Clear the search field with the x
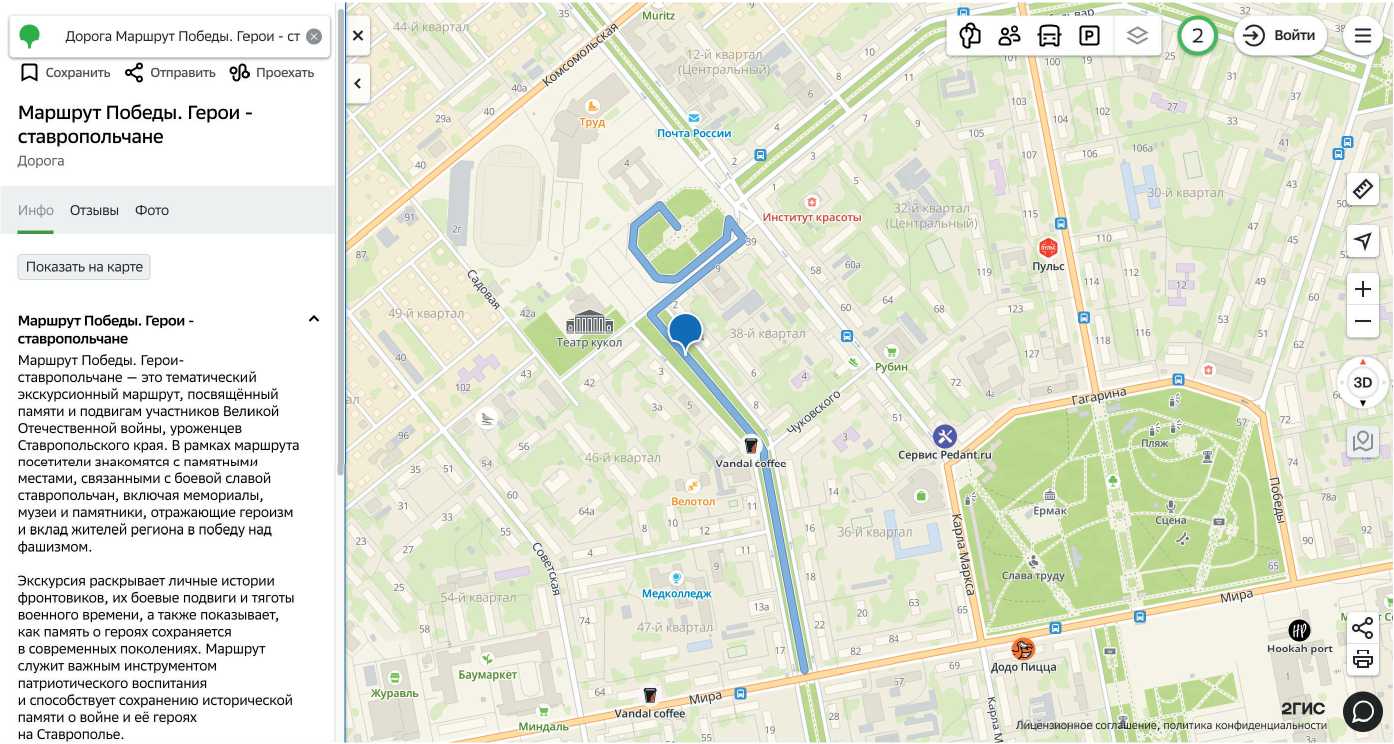Image resolution: width=1394 pixels, height=744 pixels. (314, 37)
